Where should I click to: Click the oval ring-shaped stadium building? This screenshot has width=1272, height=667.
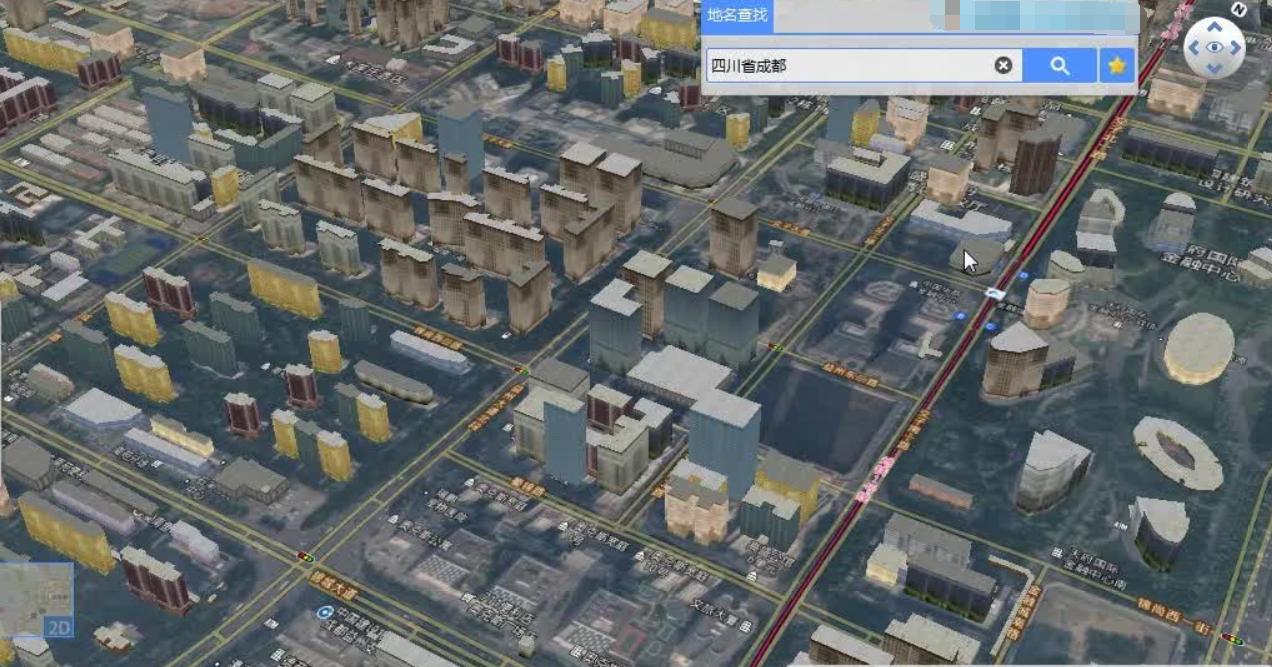(1177, 453)
